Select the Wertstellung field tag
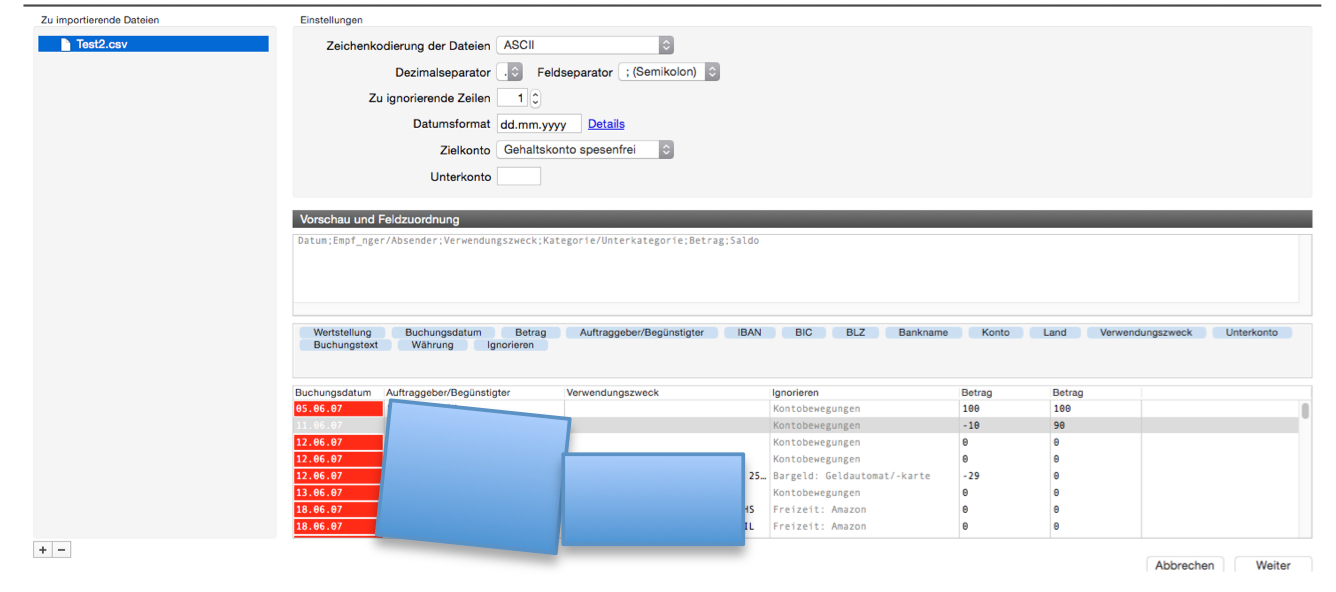The width and height of the screenshot is (1336, 592). [x=342, y=333]
